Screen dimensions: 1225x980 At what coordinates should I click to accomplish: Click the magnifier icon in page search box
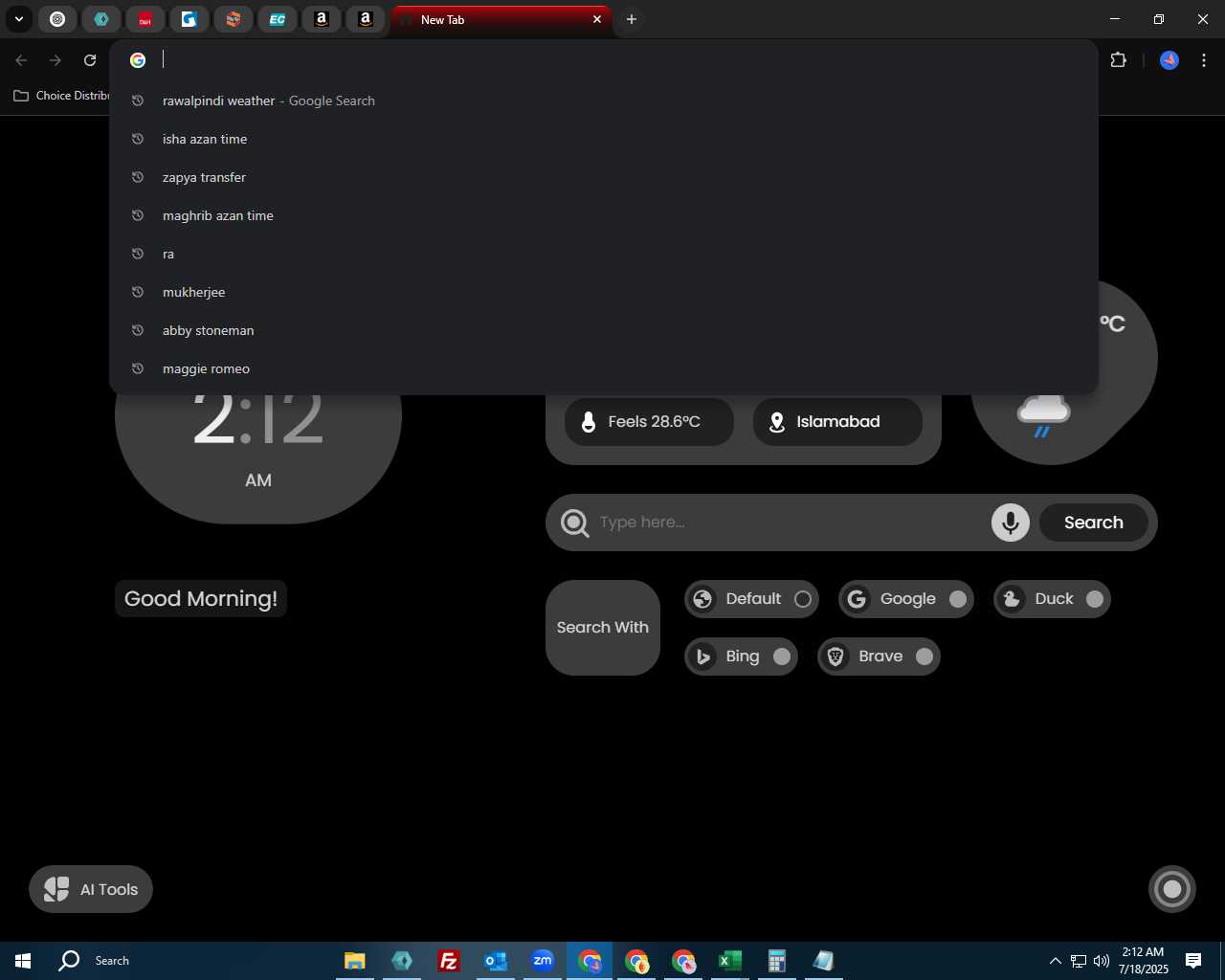[574, 523]
